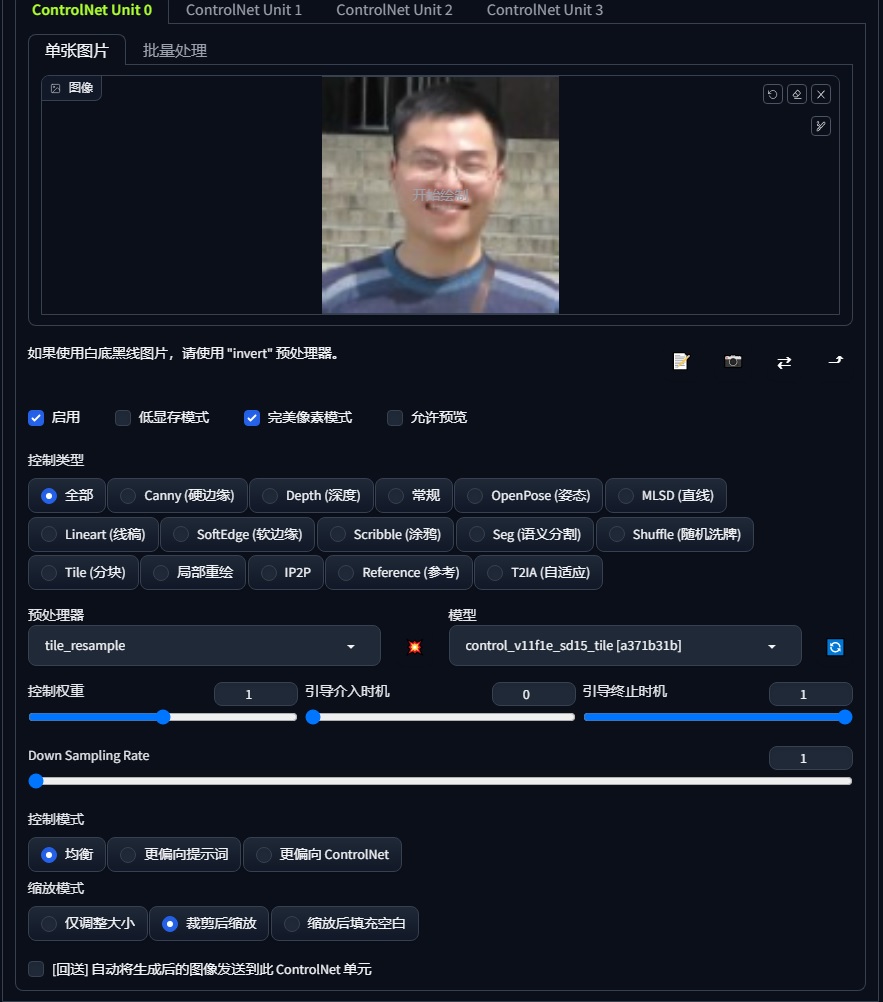This screenshot has width=883, height=1002.
Task: Run the preprocessor preview with the explosion icon
Action: 414,646
